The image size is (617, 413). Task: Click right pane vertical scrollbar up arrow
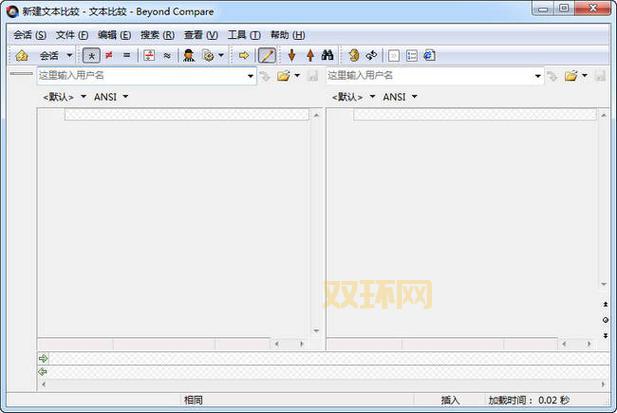click(x=604, y=115)
